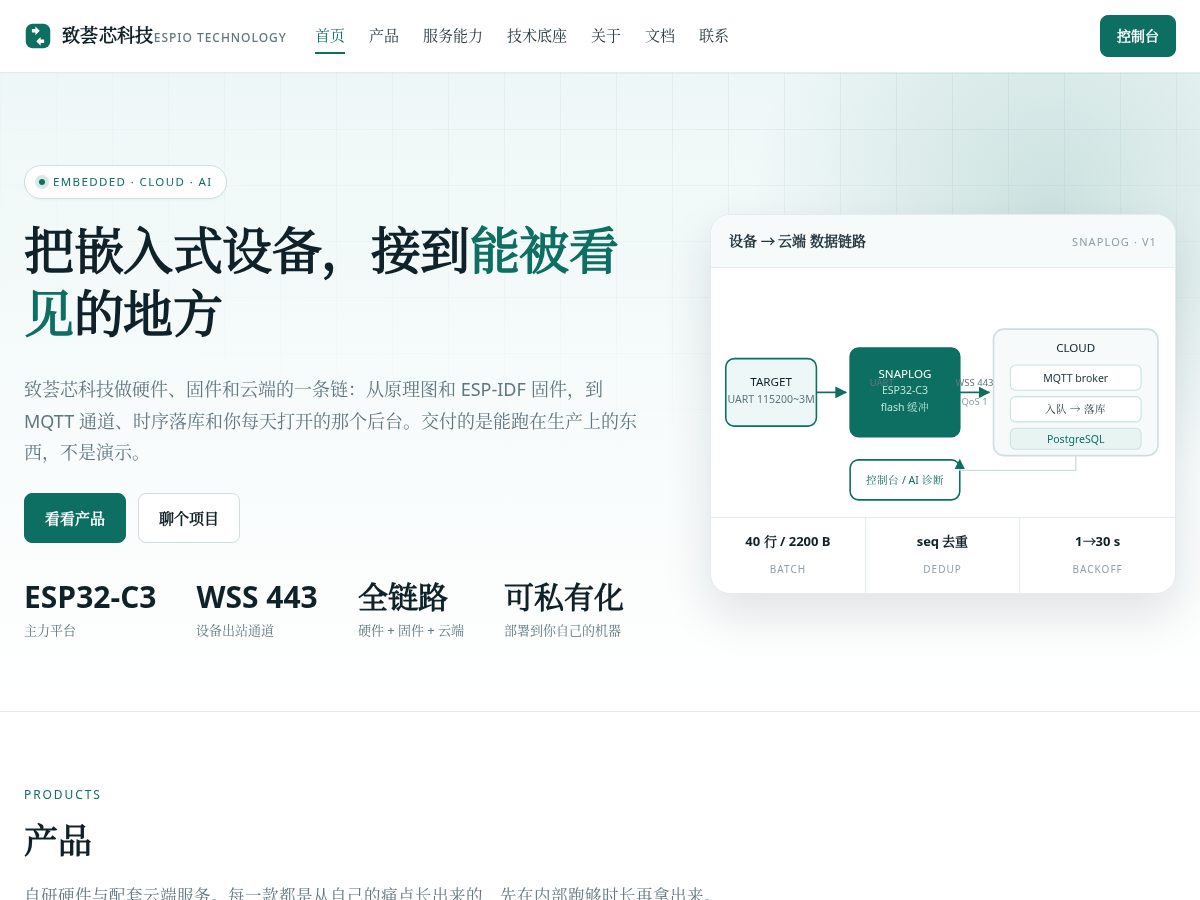
Task: Open 服务能力 in the navigation
Action: (x=453, y=36)
